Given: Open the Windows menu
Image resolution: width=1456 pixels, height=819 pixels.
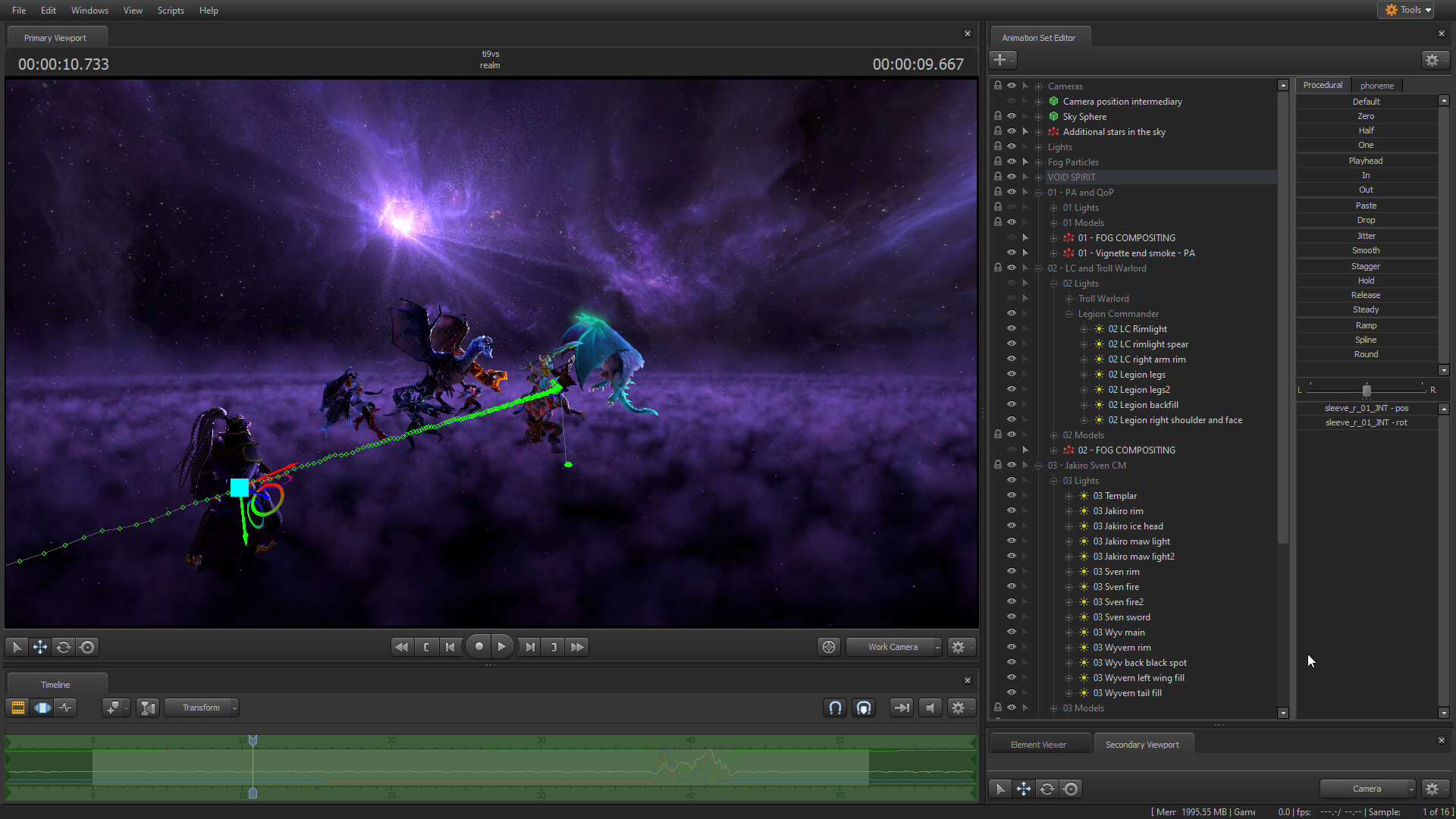Looking at the screenshot, I should (89, 10).
